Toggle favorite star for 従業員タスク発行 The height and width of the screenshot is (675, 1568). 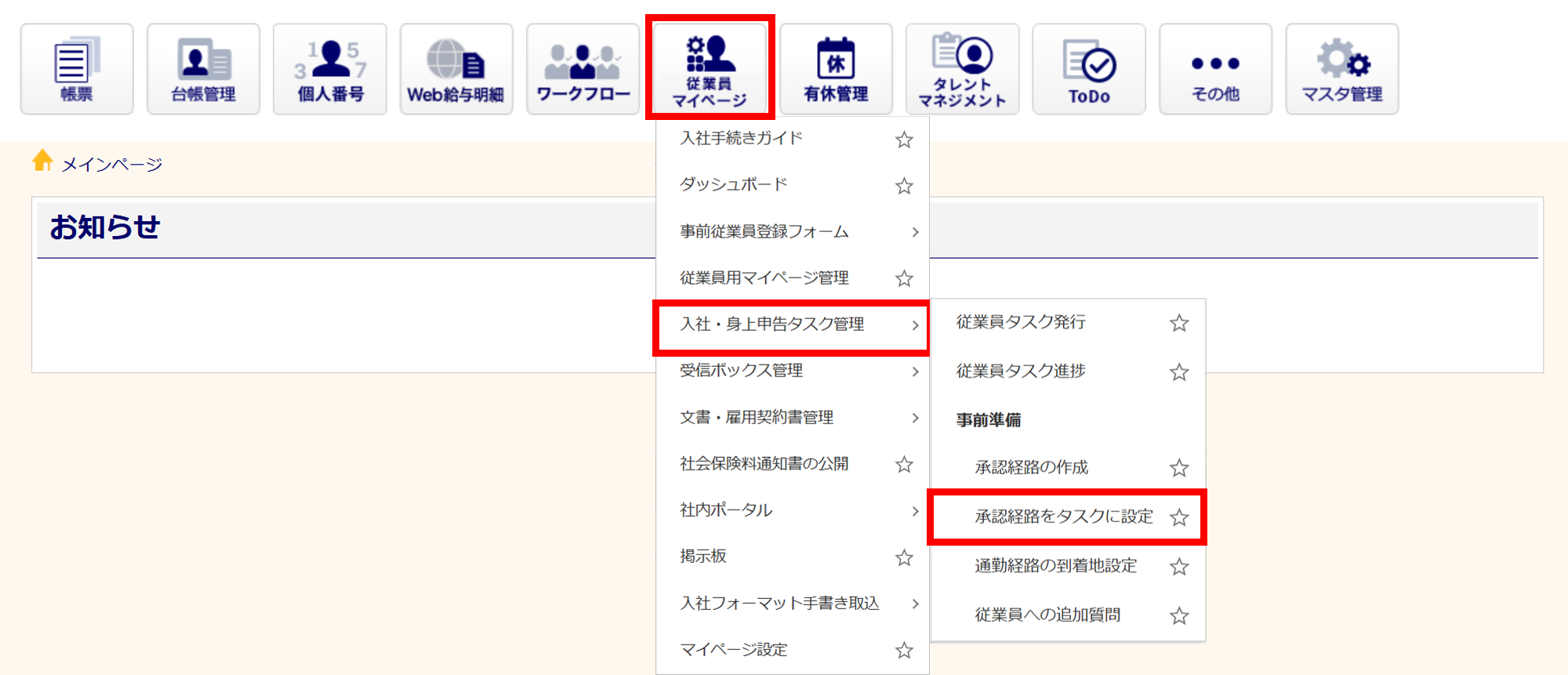[1179, 323]
